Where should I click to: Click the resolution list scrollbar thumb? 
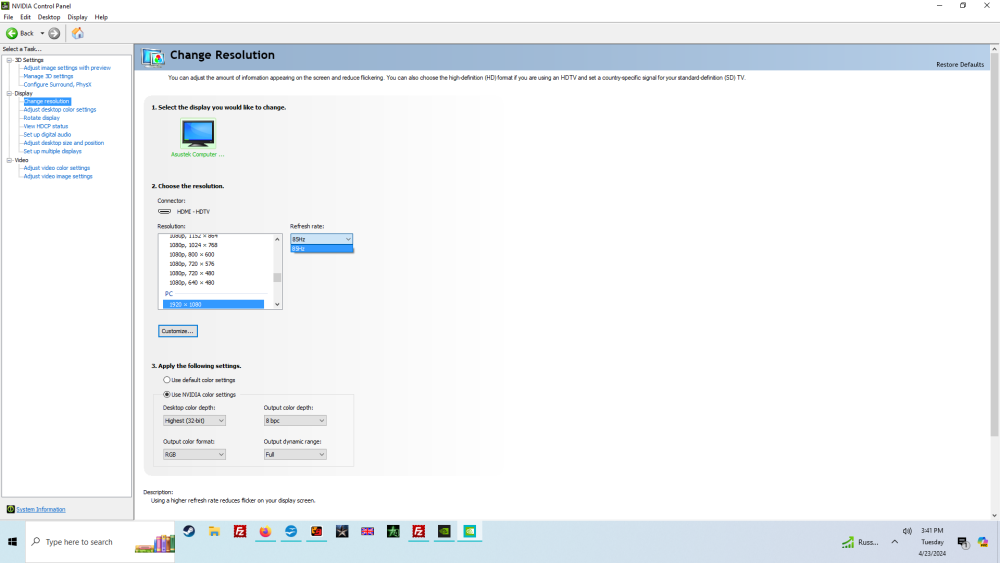click(x=277, y=278)
